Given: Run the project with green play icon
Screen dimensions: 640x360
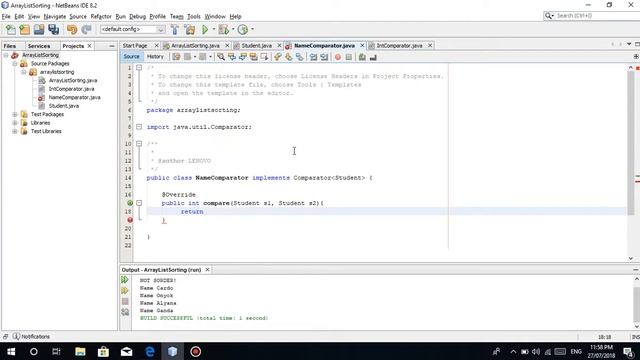Looking at the screenshot, I should click(x=205, y=29).
